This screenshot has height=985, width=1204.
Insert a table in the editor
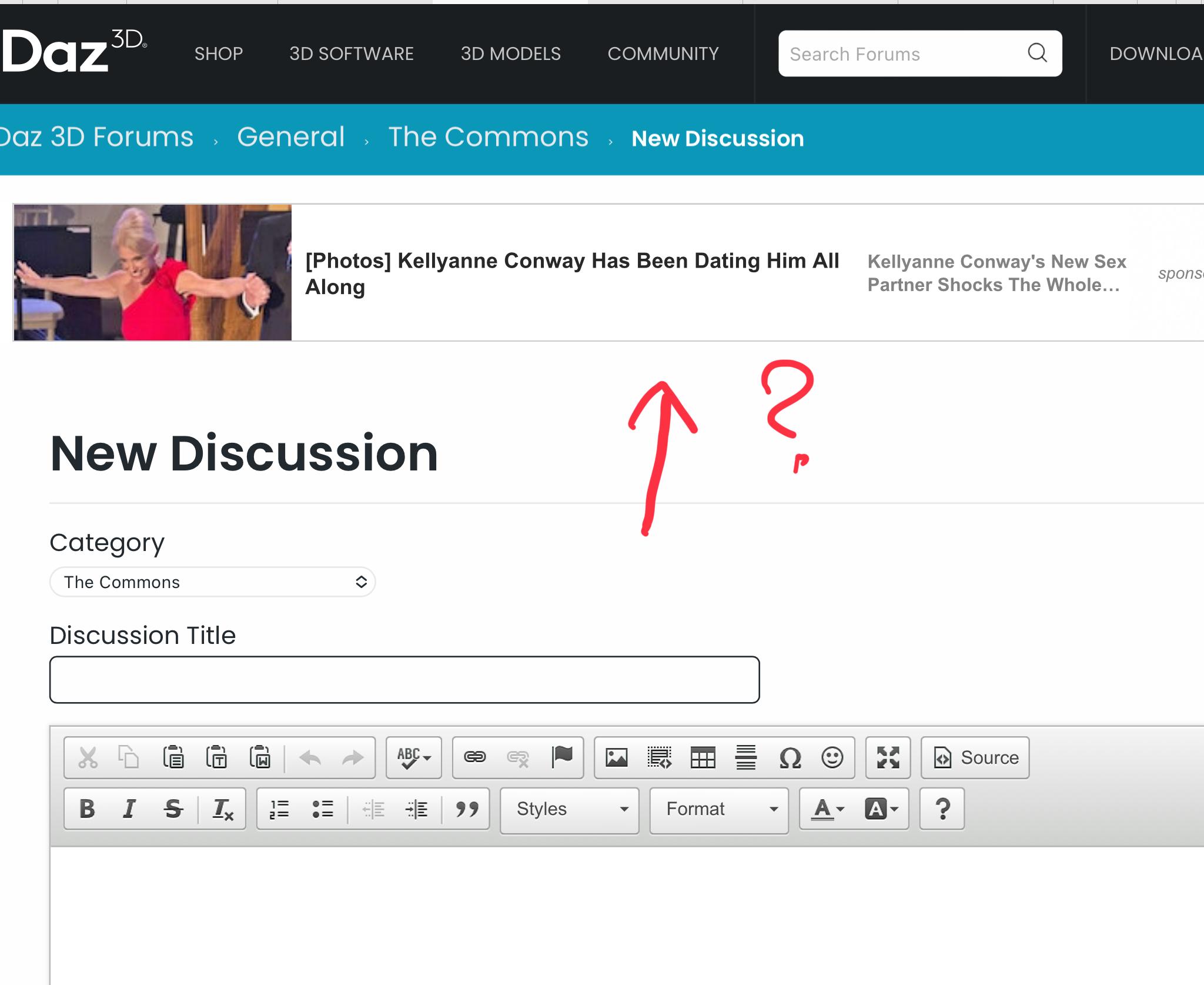click(x=703, y=757)
